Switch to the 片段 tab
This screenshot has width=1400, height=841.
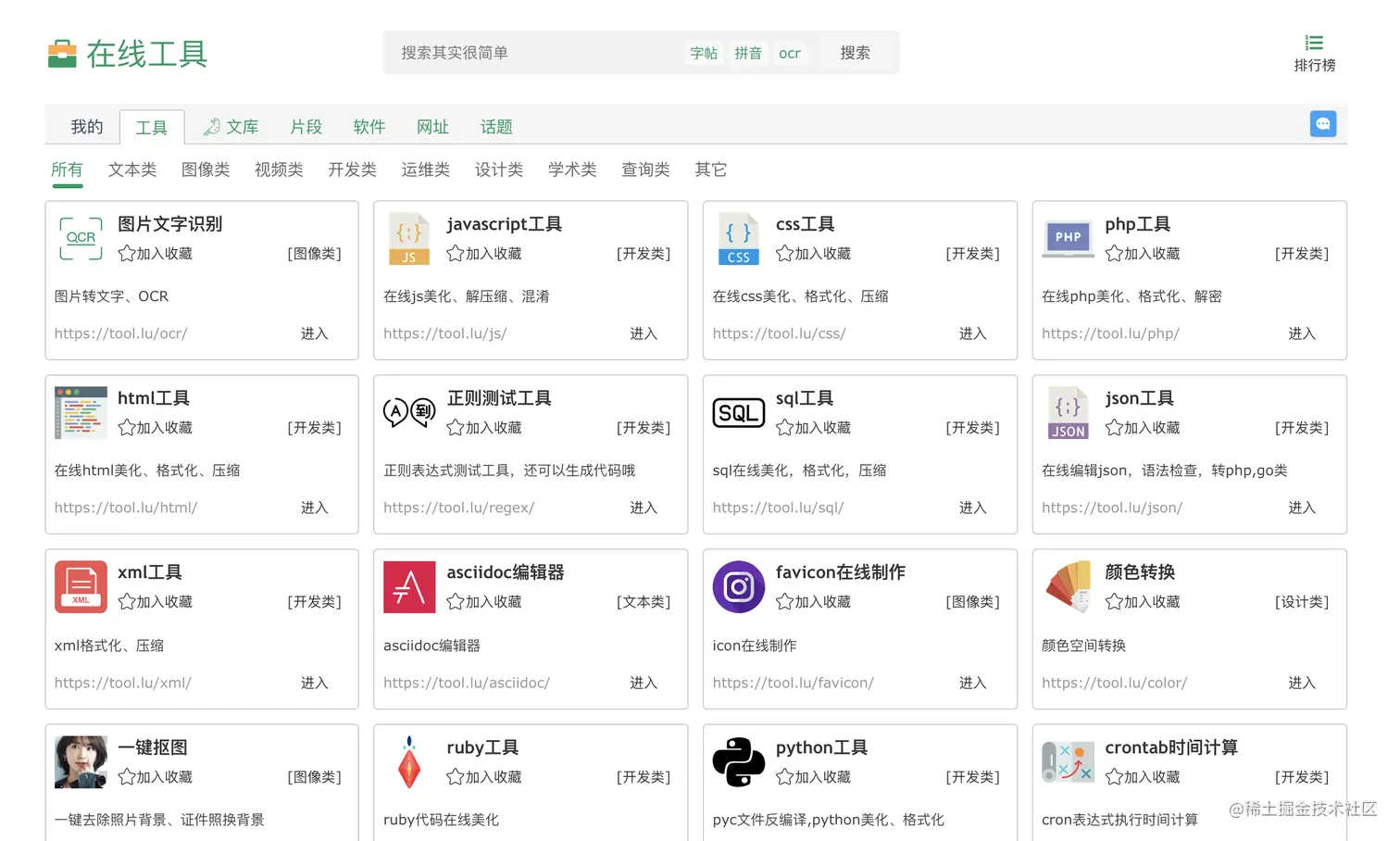click(x=306, y=127)
